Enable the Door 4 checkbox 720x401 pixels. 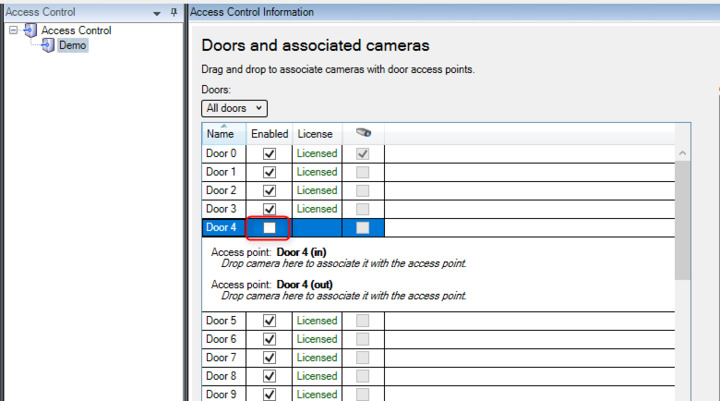coord(269,228)
